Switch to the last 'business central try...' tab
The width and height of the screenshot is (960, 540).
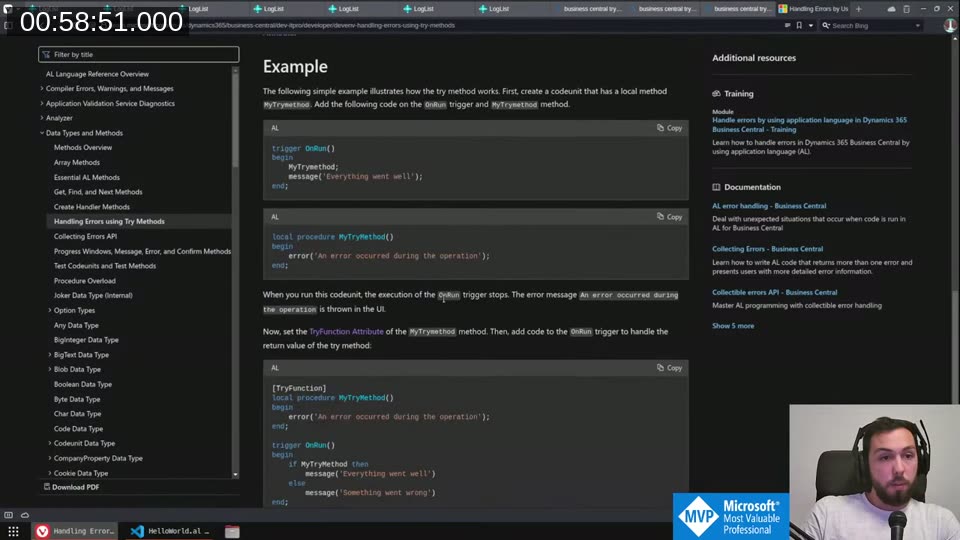click(x=741, y=9)
